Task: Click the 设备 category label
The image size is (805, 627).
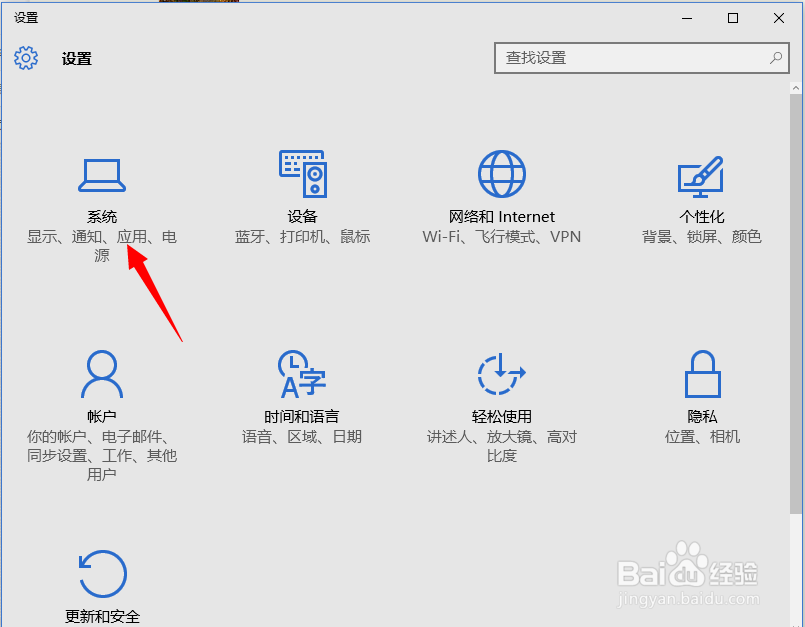Action: pos(302,217)
